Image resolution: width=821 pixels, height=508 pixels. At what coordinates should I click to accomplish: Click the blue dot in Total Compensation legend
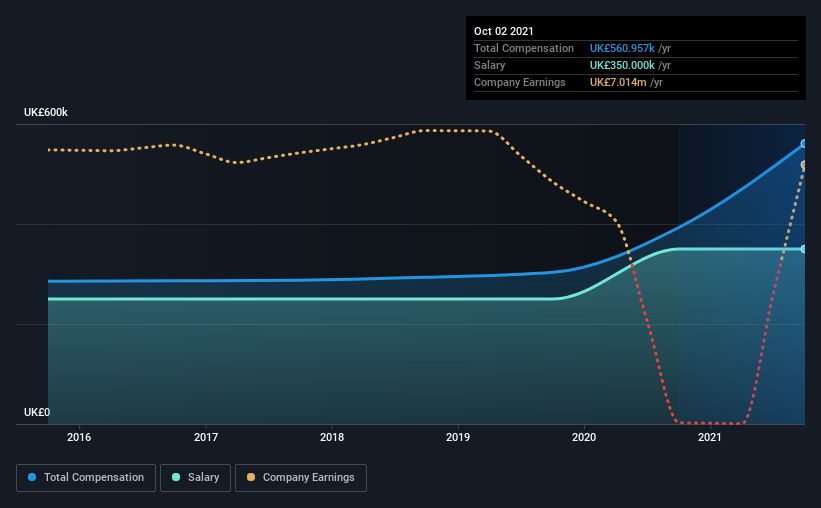32,477
